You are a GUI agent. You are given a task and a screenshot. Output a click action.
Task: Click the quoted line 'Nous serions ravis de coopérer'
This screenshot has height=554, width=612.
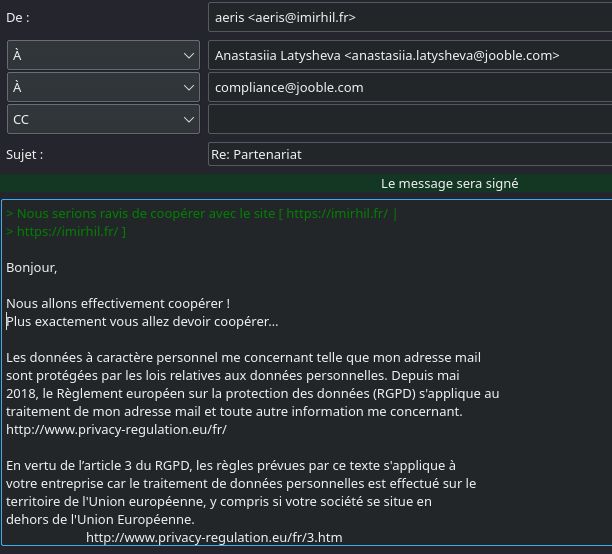point(201,214)
